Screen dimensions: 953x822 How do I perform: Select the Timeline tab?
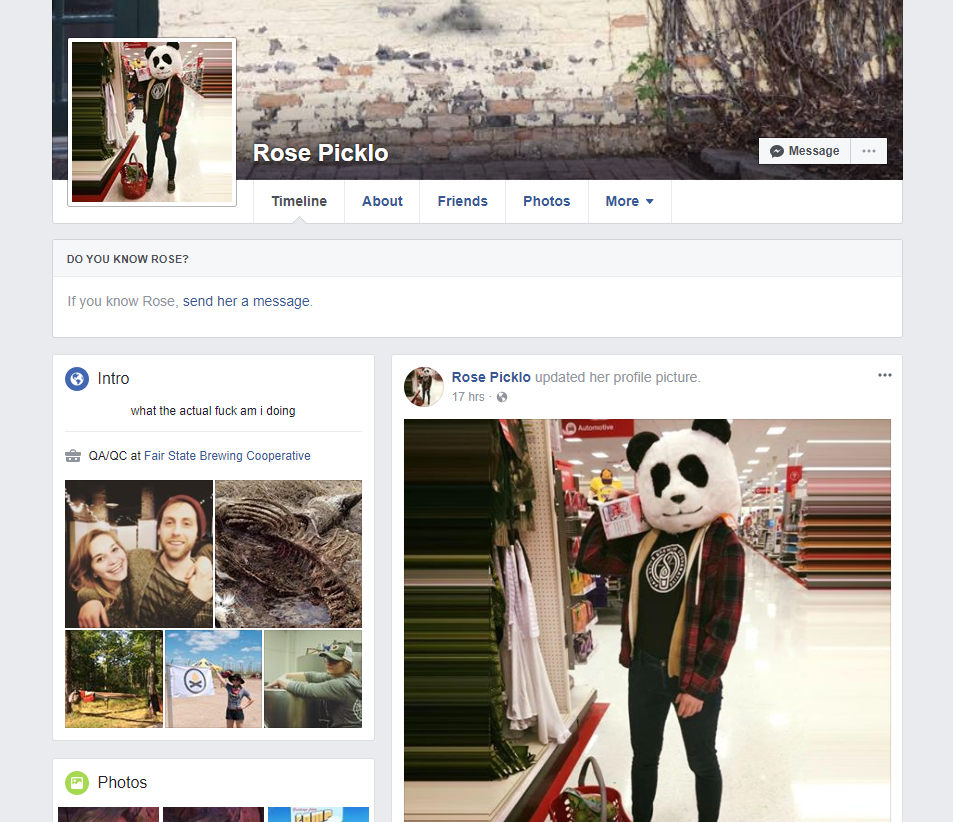(299, 201)
